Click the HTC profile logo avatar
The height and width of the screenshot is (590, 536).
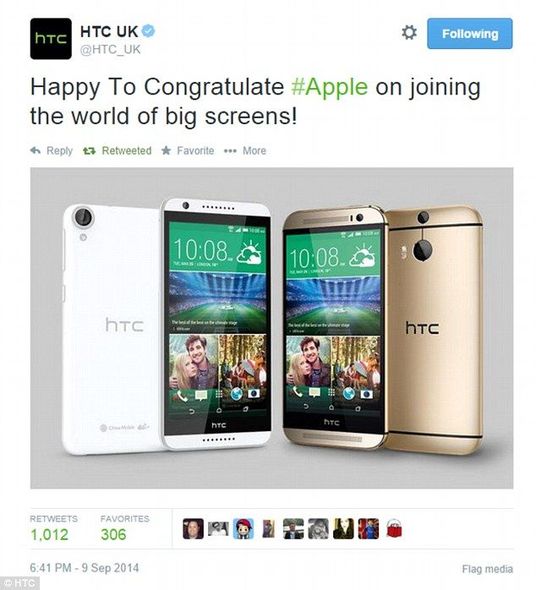[51, 39]
